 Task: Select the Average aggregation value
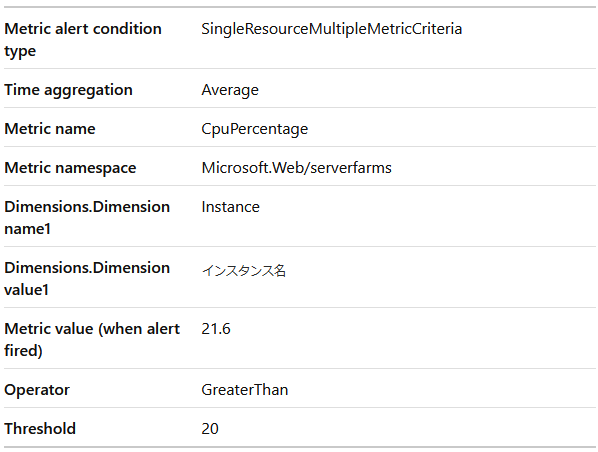pyautogui.click(x=230, y=90)
